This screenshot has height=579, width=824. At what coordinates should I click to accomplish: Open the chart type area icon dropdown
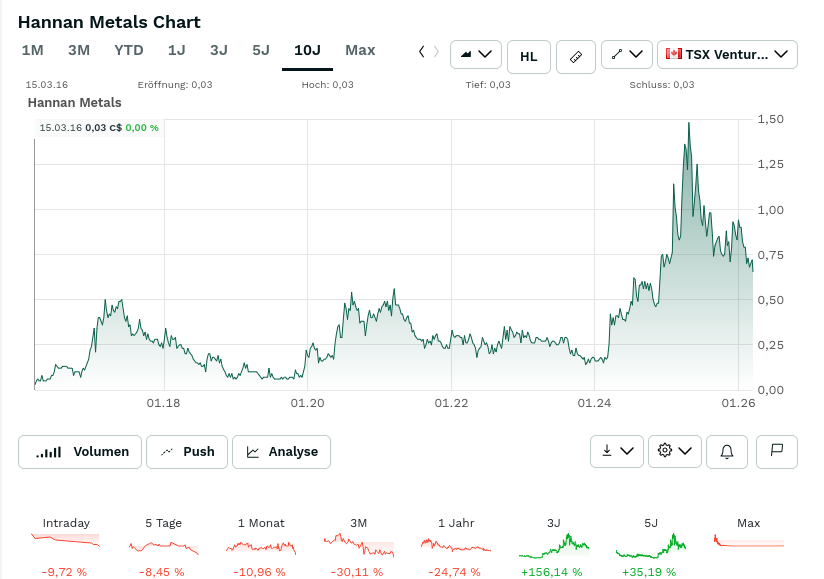pyautogui.click(x=476, y=55)
